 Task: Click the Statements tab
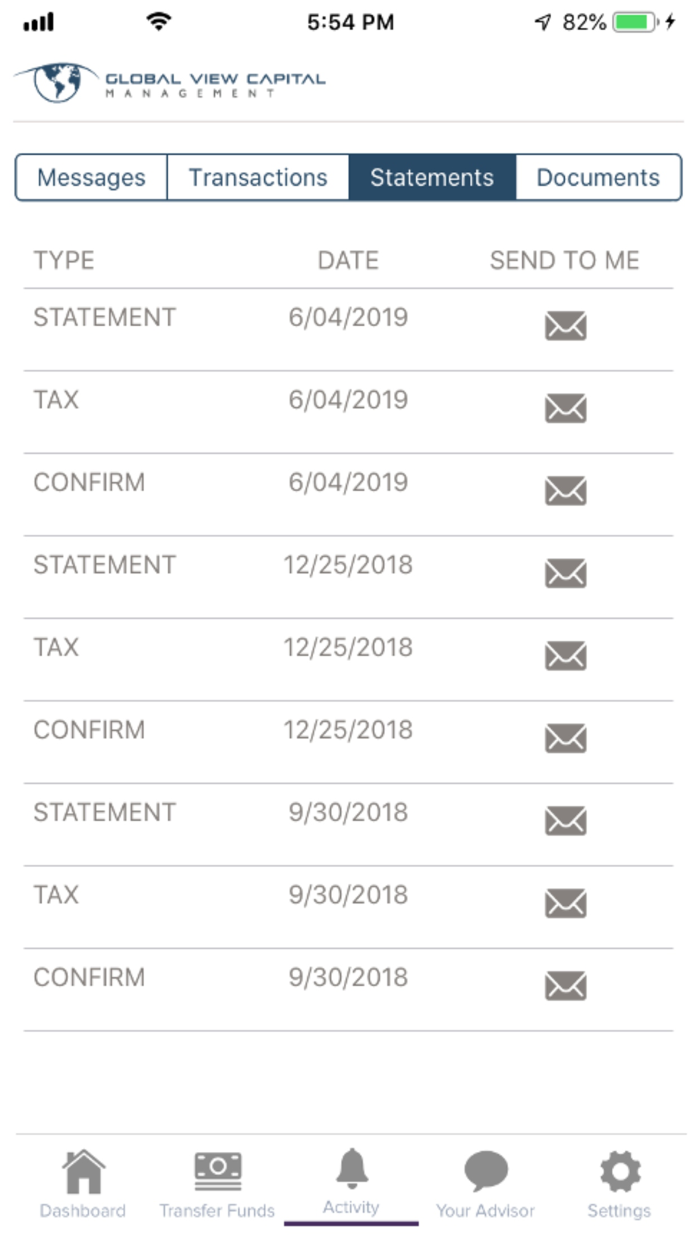click(x=432, y=177)
